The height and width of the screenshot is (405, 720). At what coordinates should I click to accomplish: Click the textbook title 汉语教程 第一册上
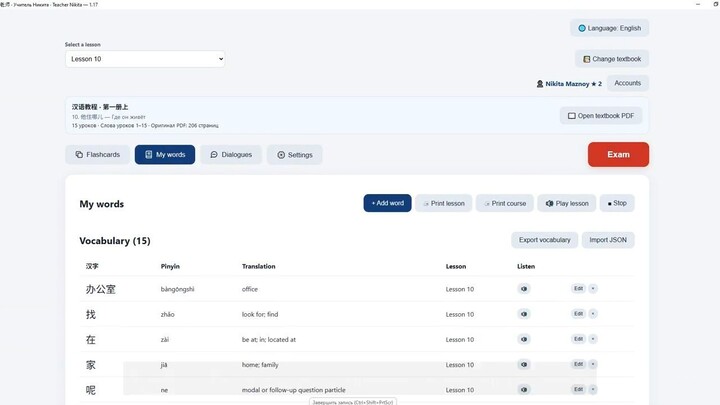[x=100, y=107]
